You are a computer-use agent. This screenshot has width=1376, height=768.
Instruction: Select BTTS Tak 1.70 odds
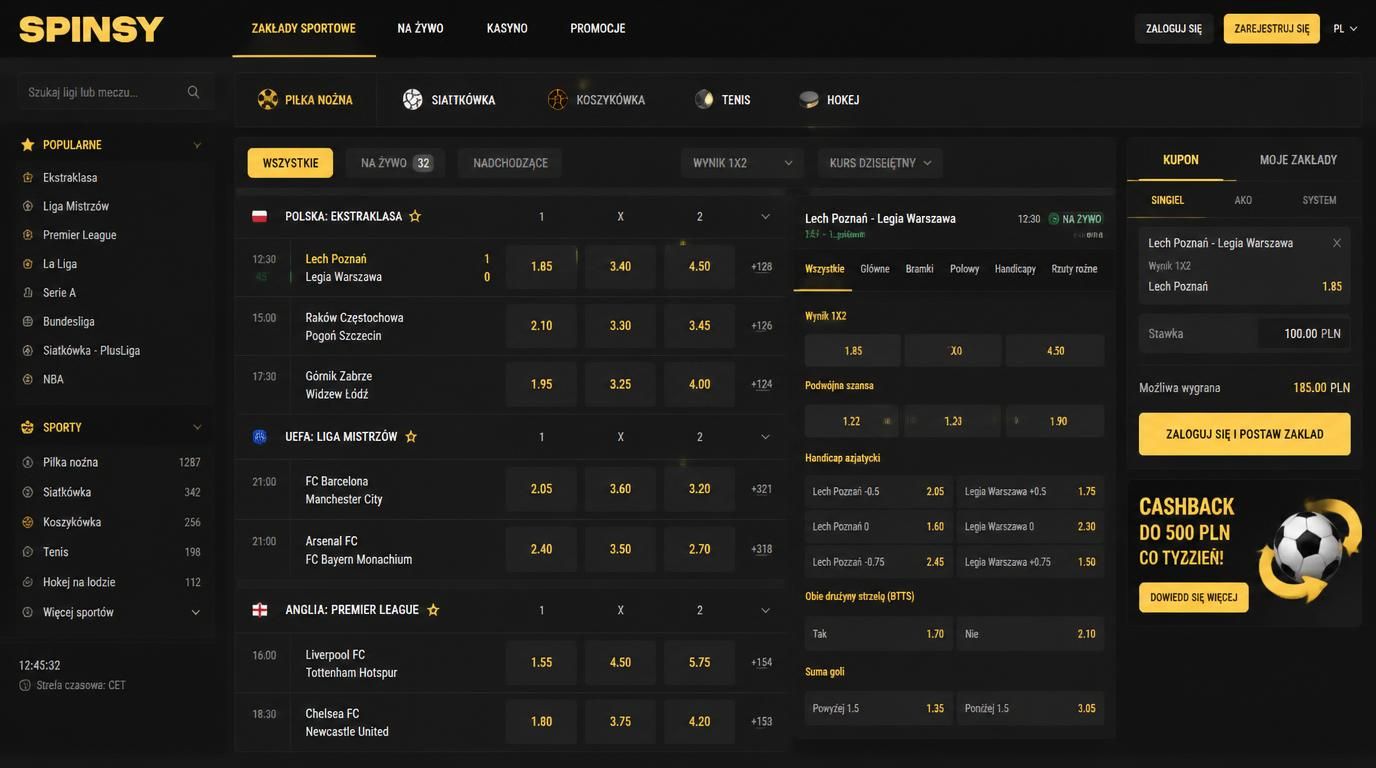pyautogui.click(x=878, y=634)
